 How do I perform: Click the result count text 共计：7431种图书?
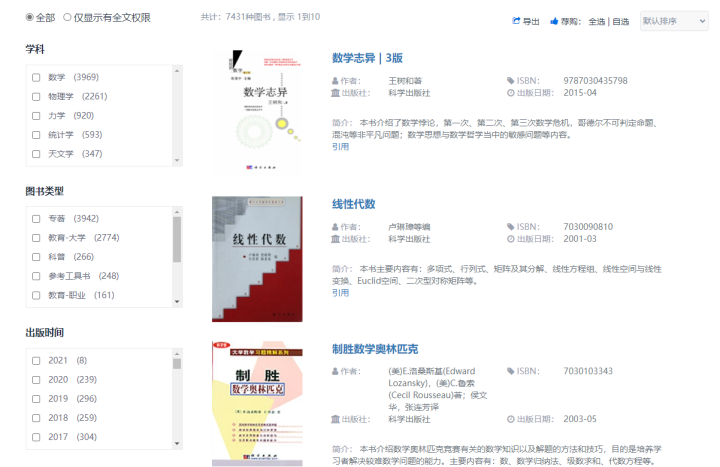click(236, 17)
